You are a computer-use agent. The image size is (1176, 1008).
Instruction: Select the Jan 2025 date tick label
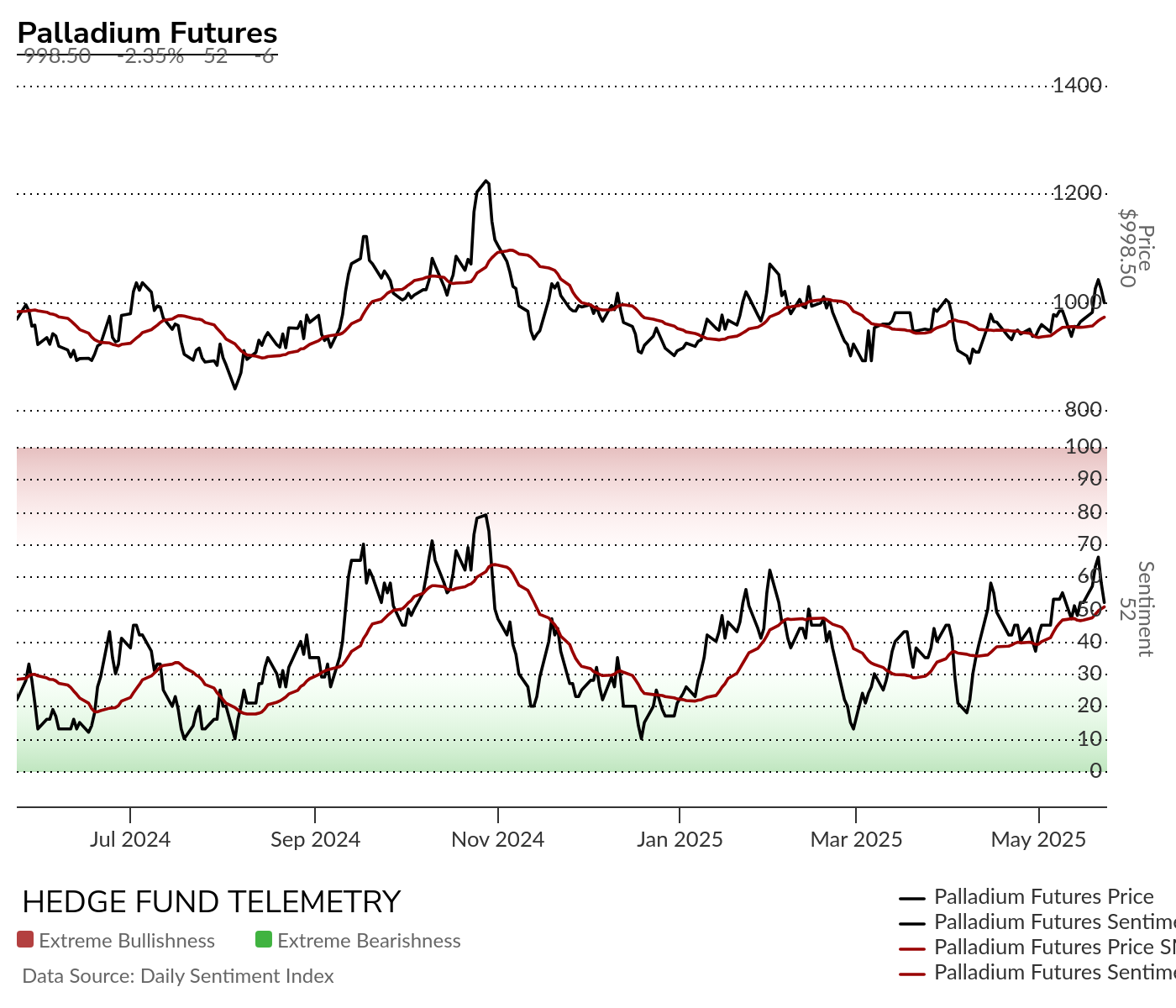680,839
